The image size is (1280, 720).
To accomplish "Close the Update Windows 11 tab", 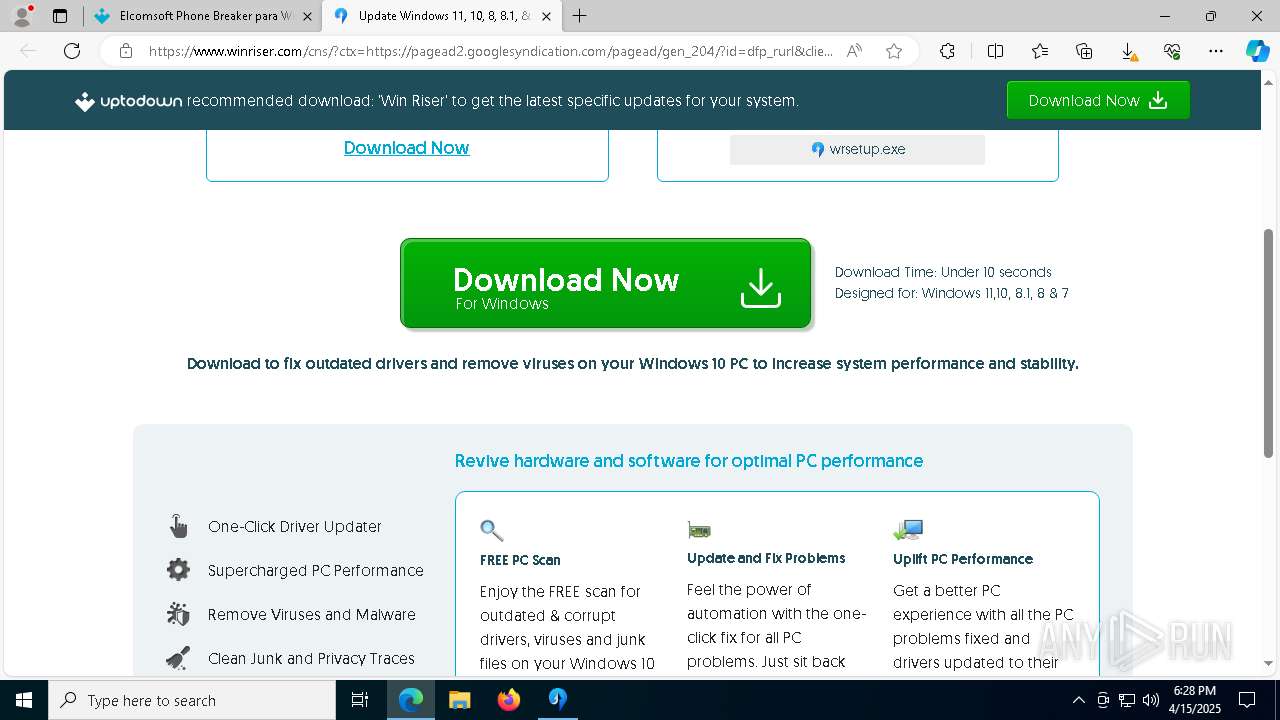I will click(546, 16).
